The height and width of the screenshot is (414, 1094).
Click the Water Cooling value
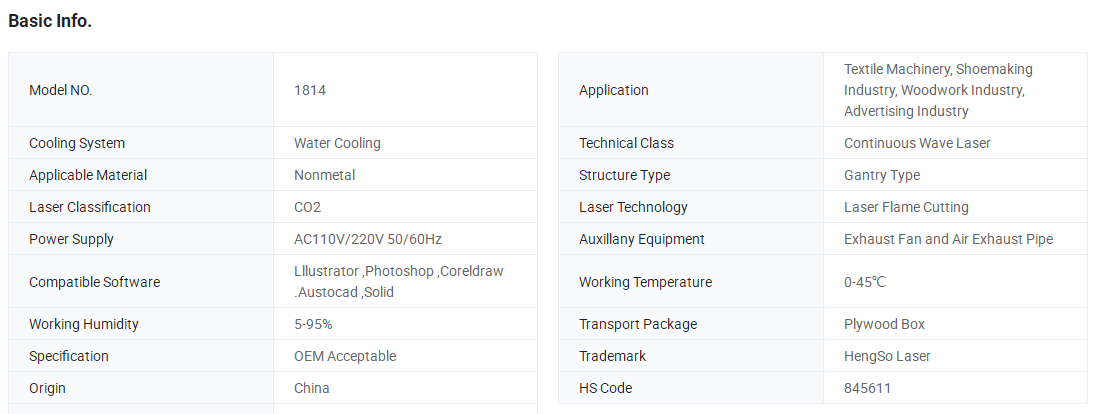(x=337, y=143)
